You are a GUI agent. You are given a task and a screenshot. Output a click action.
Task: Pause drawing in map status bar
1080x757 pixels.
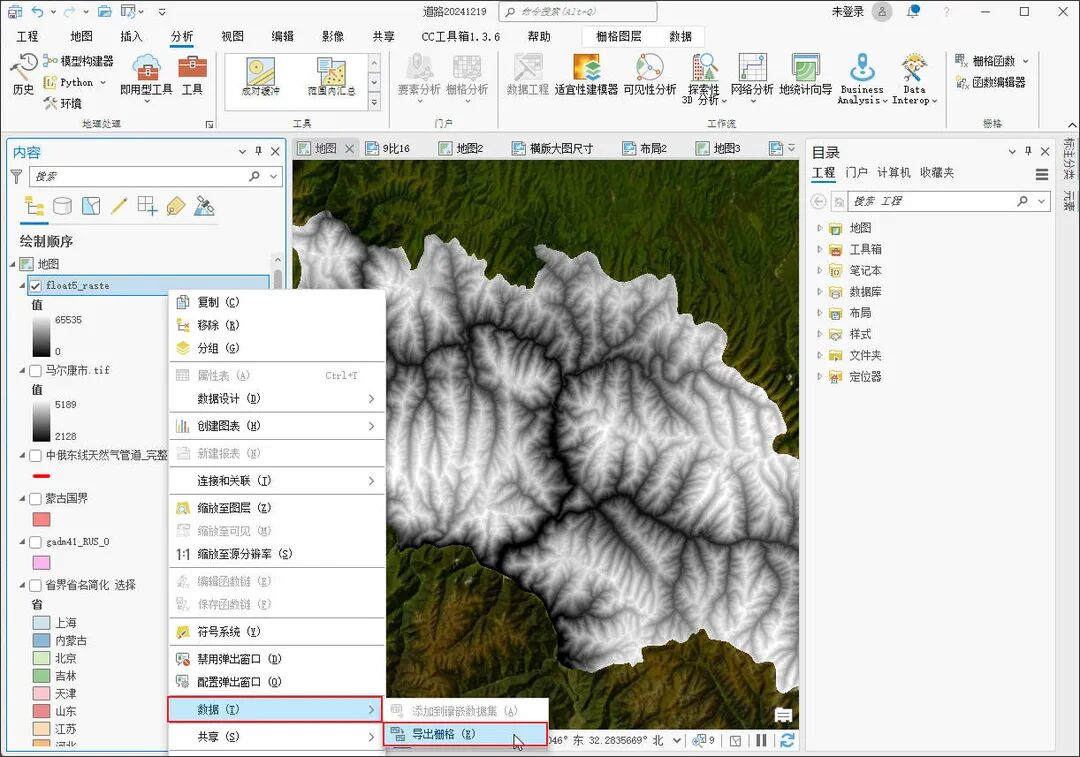tap(761, 740)
